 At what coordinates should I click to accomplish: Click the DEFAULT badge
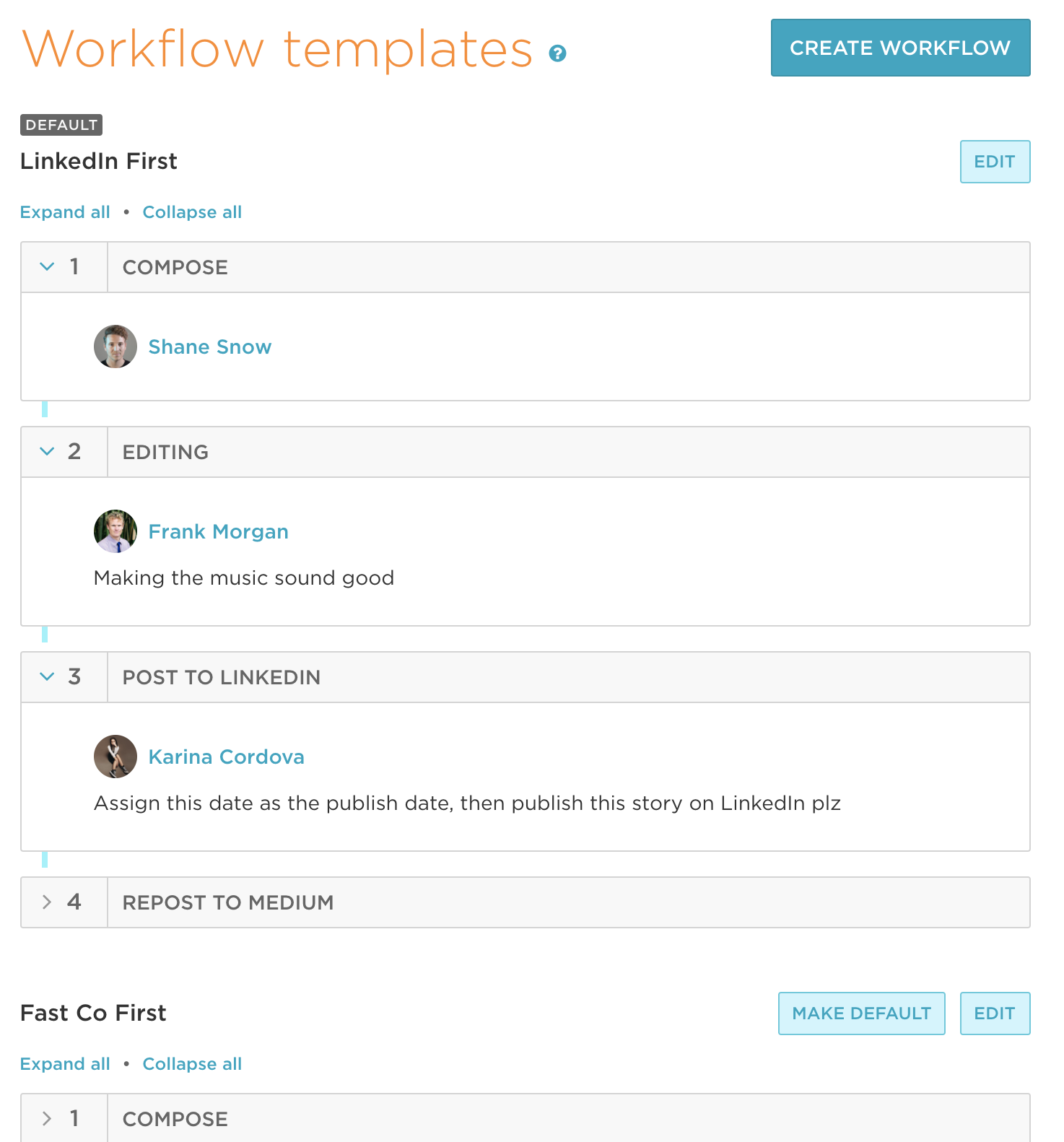coord(61,124)
